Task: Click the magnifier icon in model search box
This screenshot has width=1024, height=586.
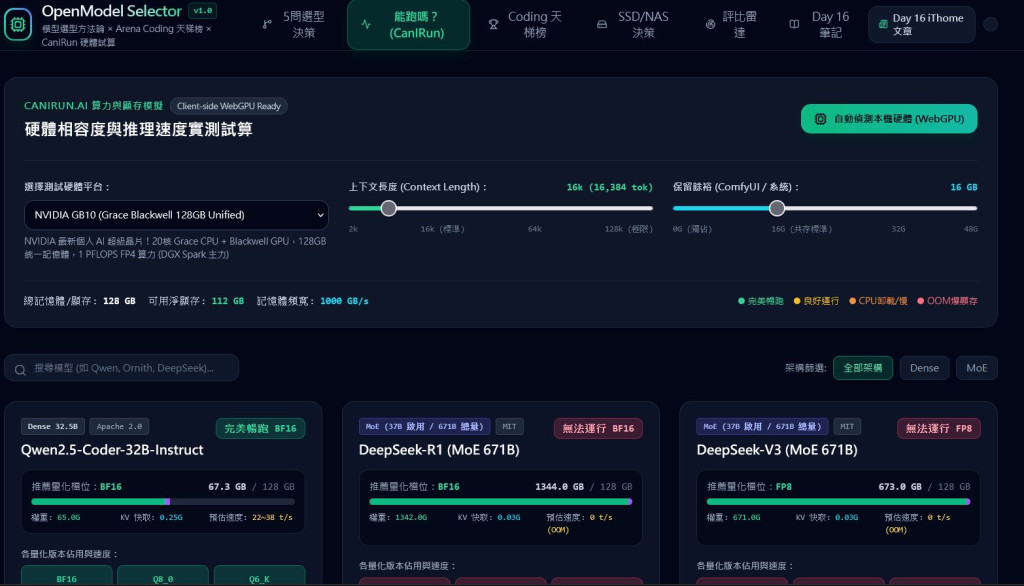Action: [x=20, y=369]
